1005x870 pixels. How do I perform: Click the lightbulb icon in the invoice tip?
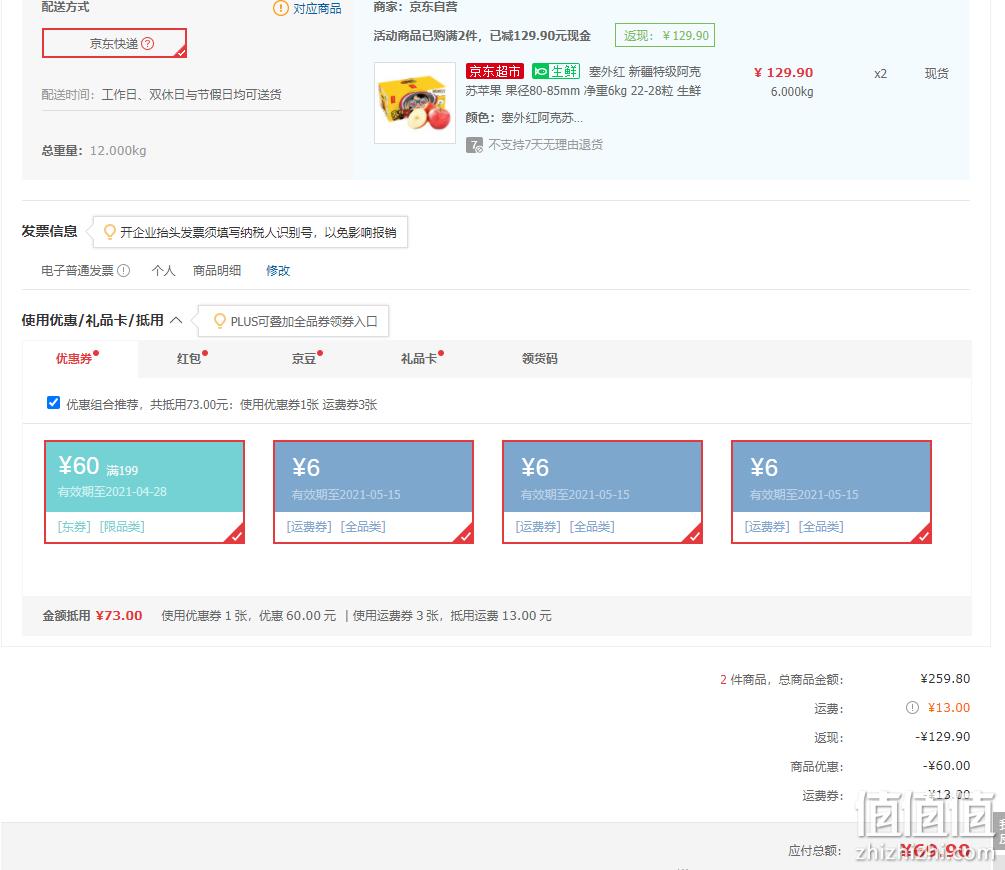[x=110, y=231]
